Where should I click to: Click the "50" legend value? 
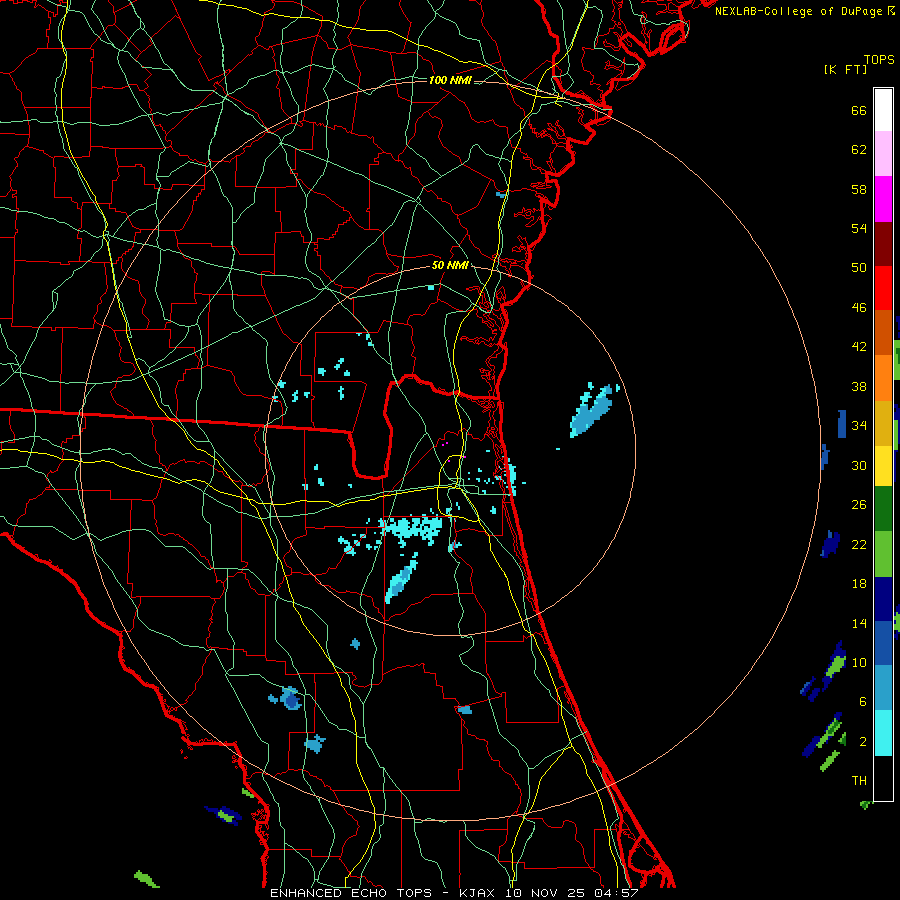859,268
